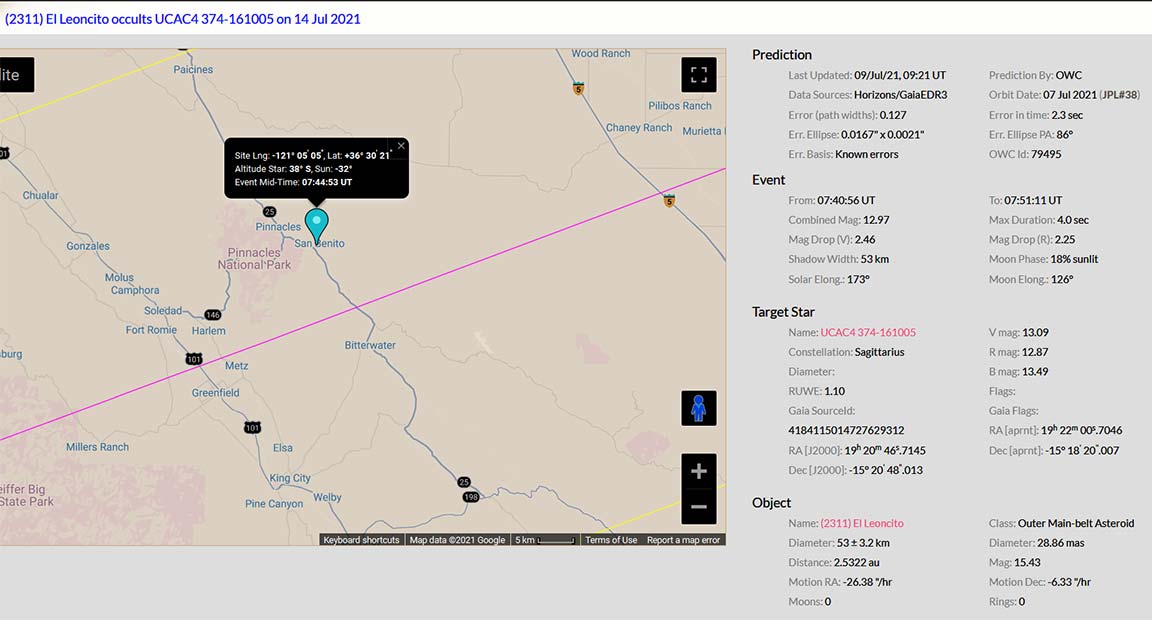Click the Distance 2.5322 au value

pos(857,563)
